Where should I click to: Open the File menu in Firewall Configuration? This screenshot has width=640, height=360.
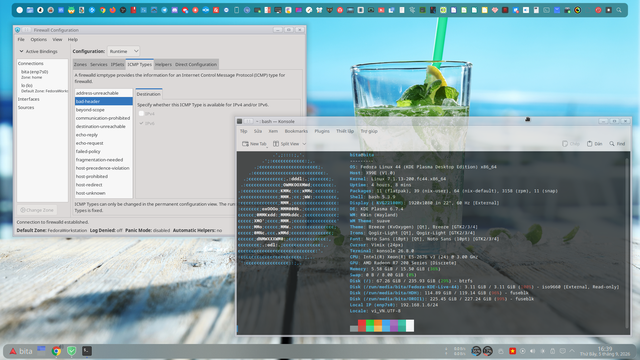point(21,40)
